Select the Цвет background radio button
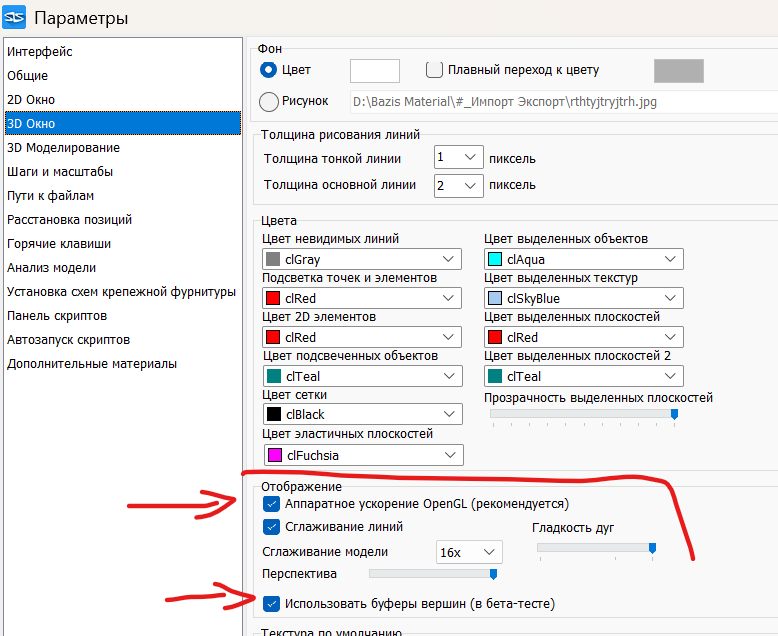Image resolution: width=778 pixels, height=636 pixels. pyautogui.click(x=268, y=70)
